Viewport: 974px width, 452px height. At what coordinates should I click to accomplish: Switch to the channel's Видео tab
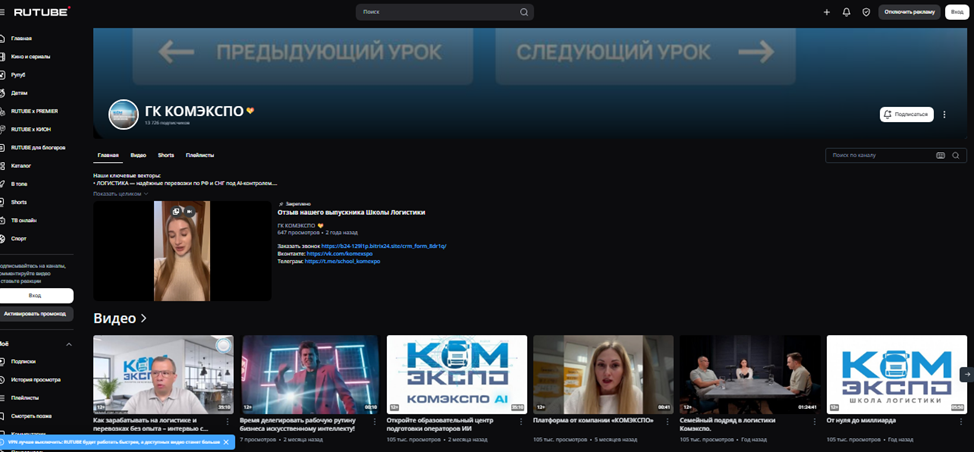pos(138,155)
